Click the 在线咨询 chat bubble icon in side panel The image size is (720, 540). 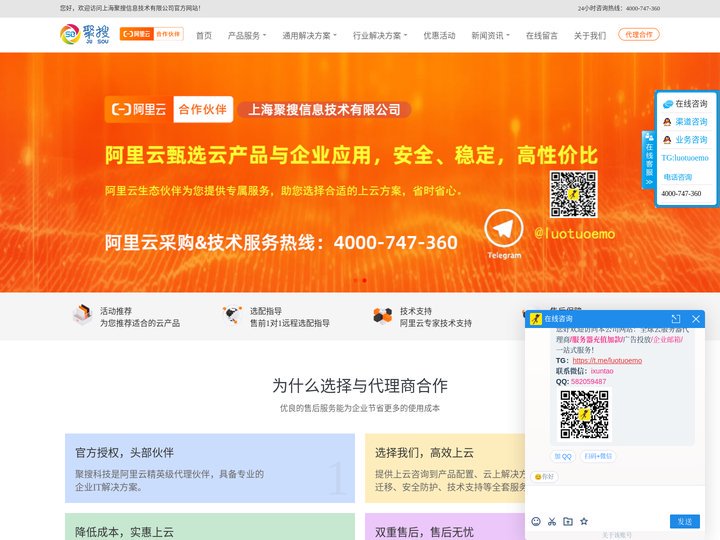point(668,104)
